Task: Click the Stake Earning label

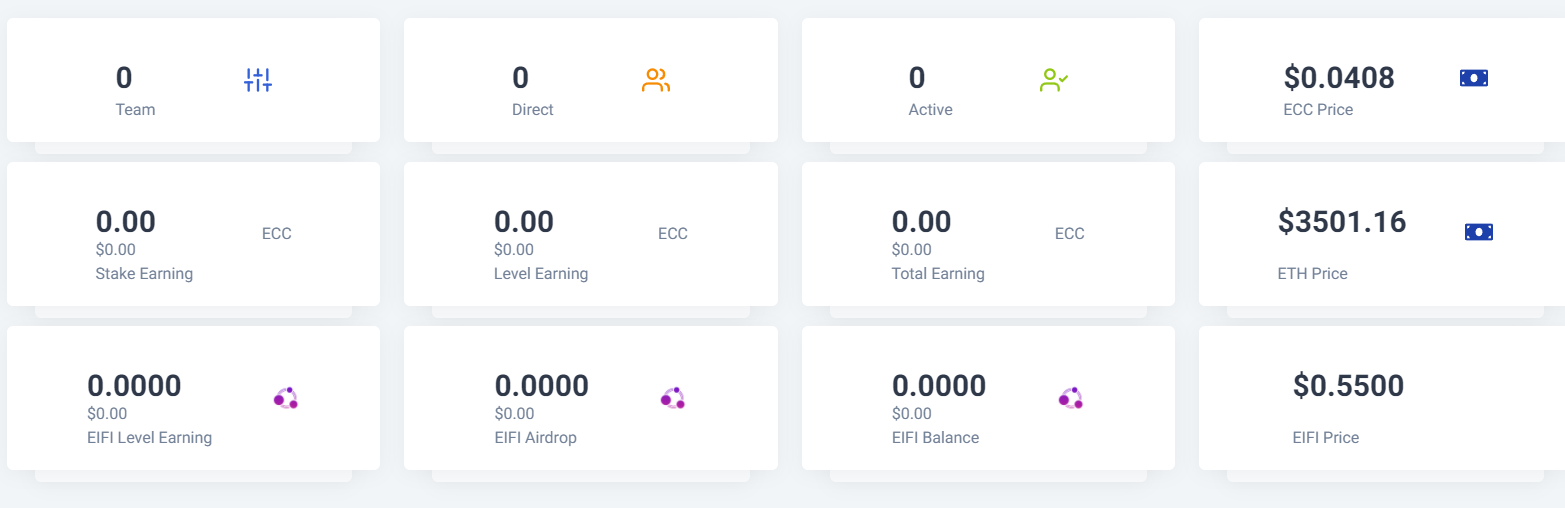Action: coord(144,274)
